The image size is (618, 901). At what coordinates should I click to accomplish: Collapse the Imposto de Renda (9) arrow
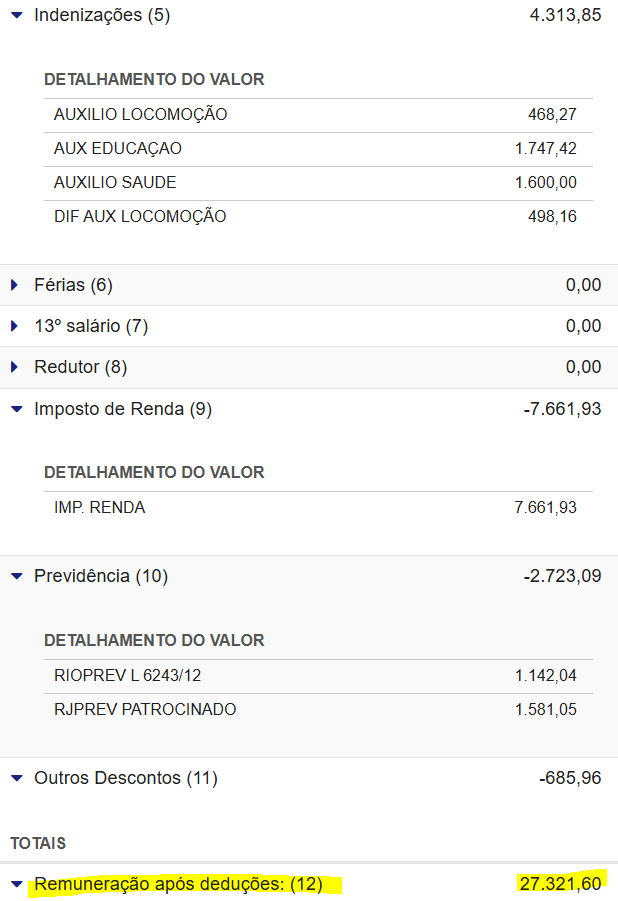(x=16, y=409)
